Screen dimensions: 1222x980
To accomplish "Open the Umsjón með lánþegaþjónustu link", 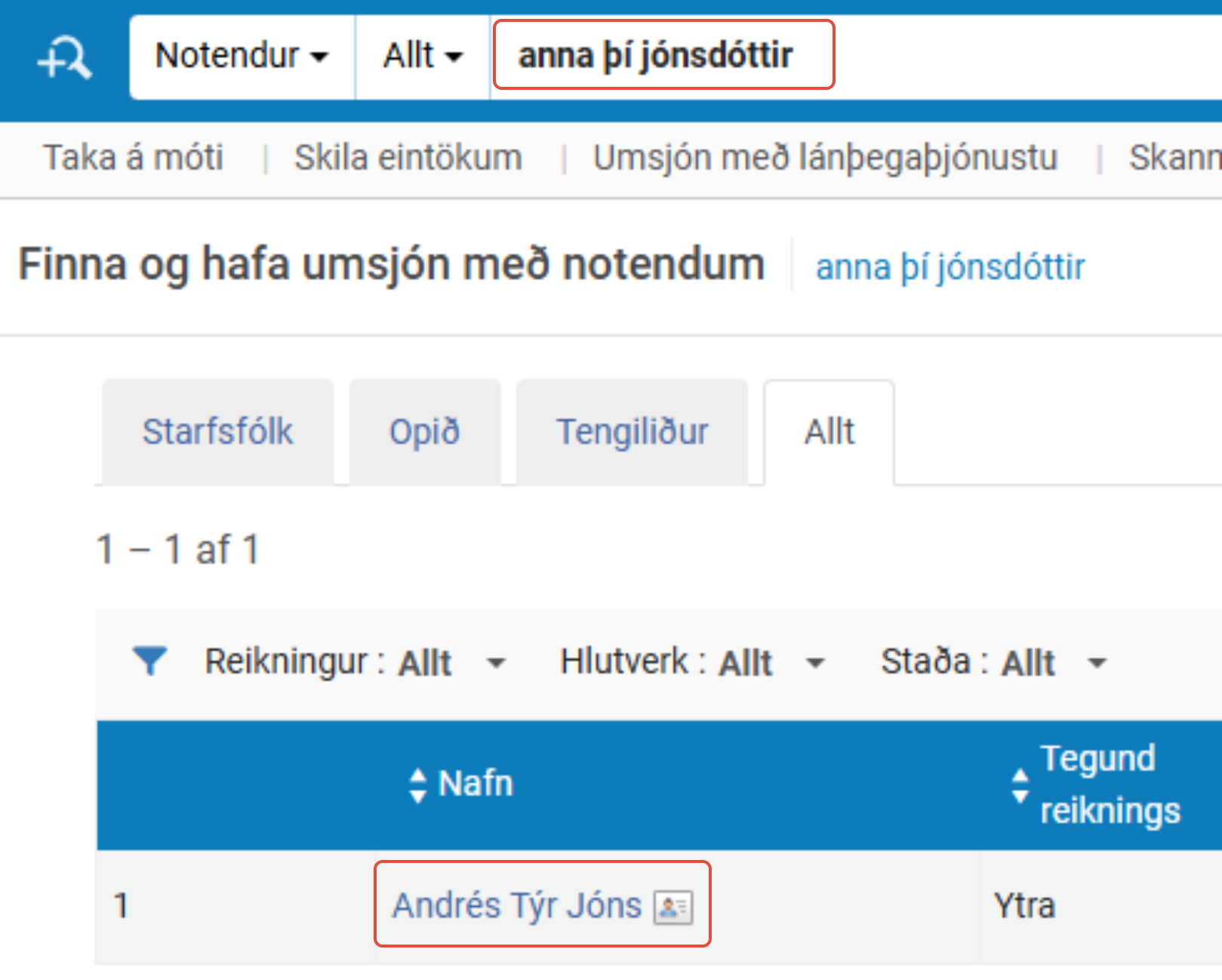I will pyautogui.click(x=825, y=158).
